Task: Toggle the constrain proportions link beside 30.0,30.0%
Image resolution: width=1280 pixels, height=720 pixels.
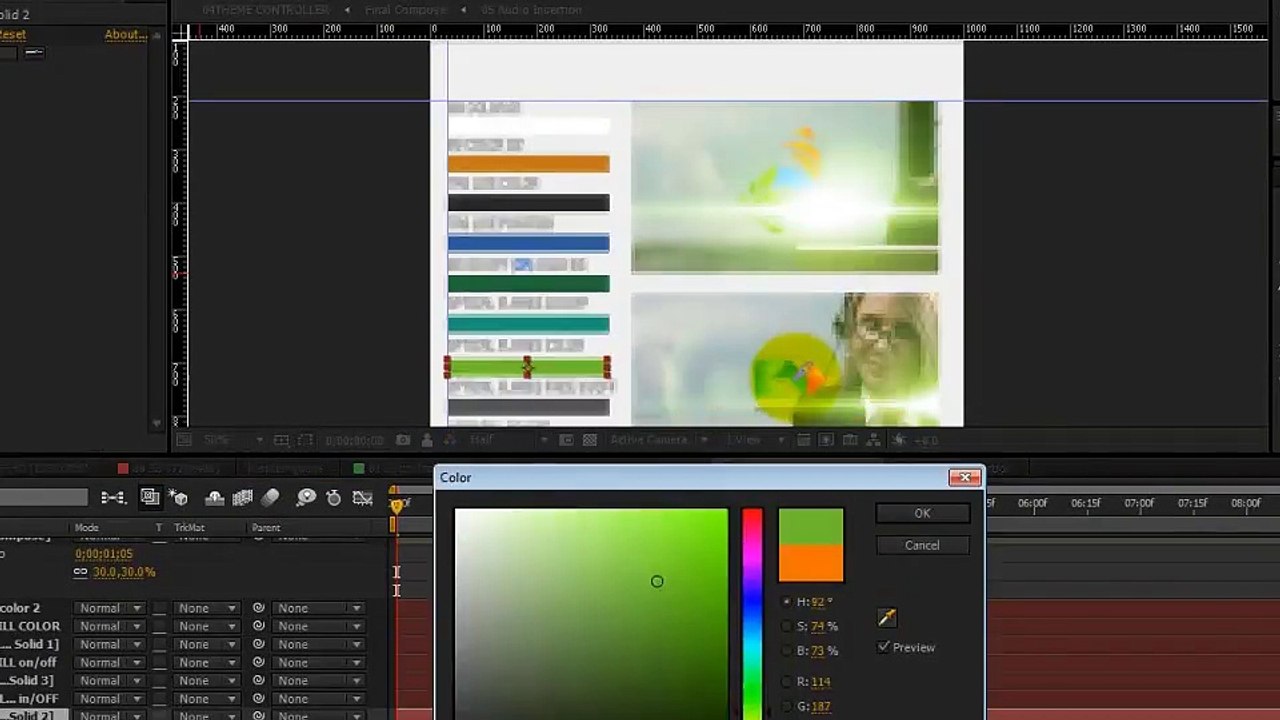Action: point(80,572)
